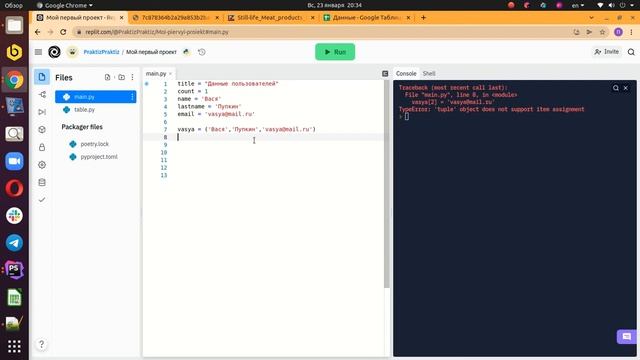Open the Chrome three-dot menu
Viewport: 640px width, 360px height.
coord(631,32)
